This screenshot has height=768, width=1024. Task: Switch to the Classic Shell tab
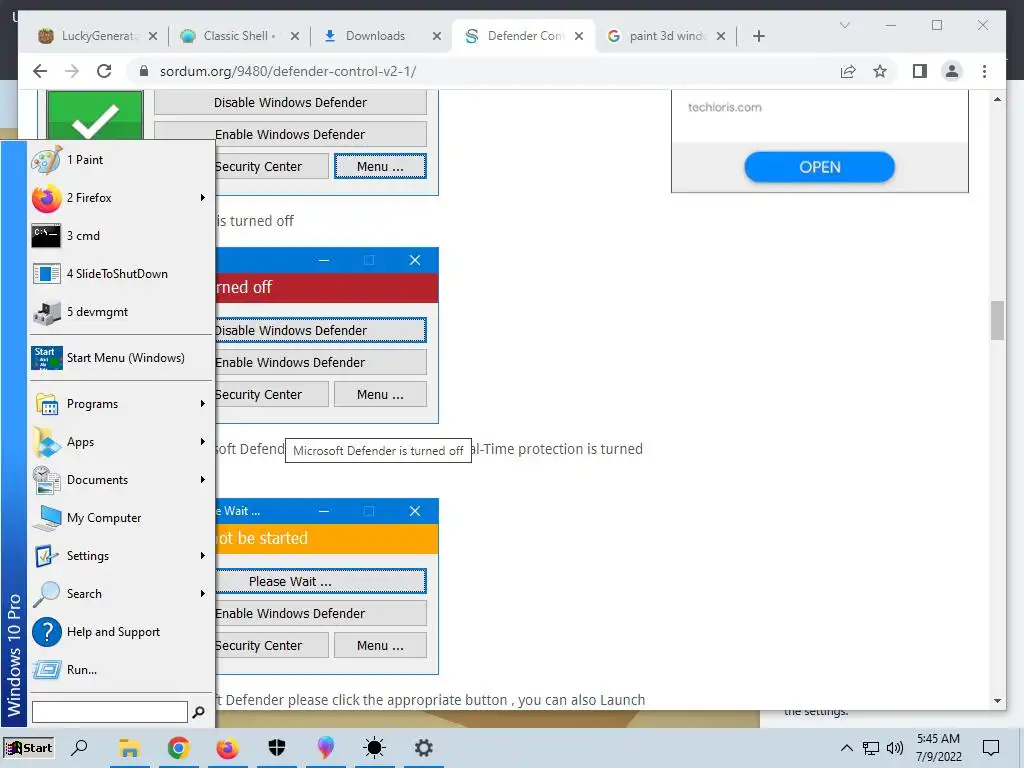pos(238,36)
